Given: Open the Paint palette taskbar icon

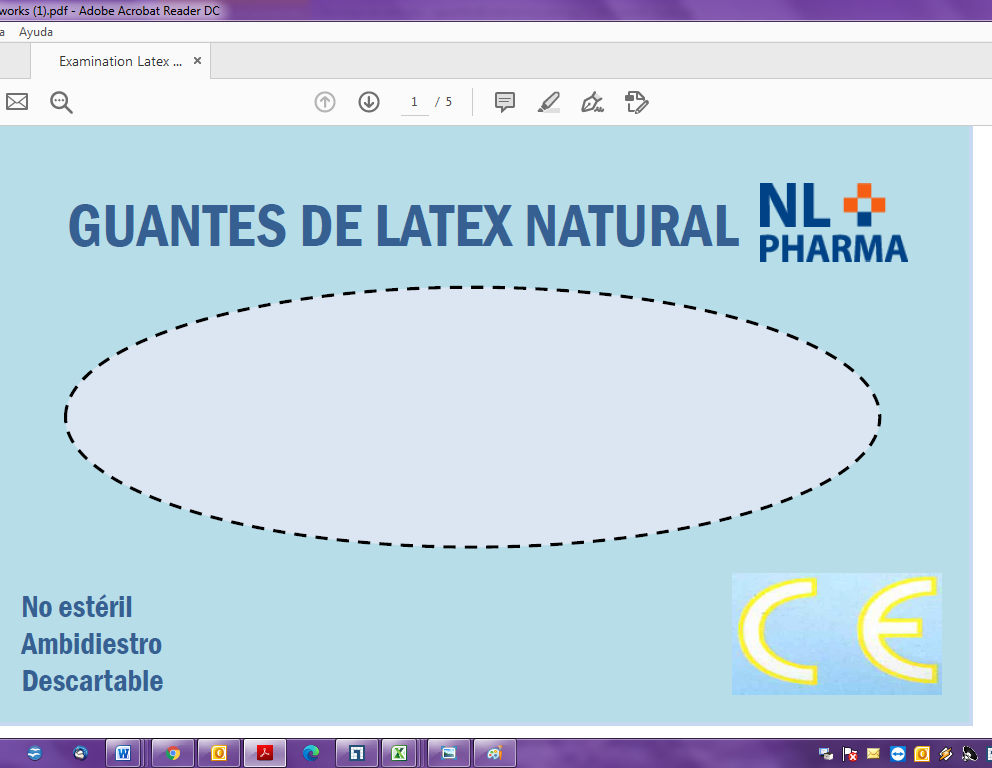Looking at the screenshot, I should pos(495,753).
